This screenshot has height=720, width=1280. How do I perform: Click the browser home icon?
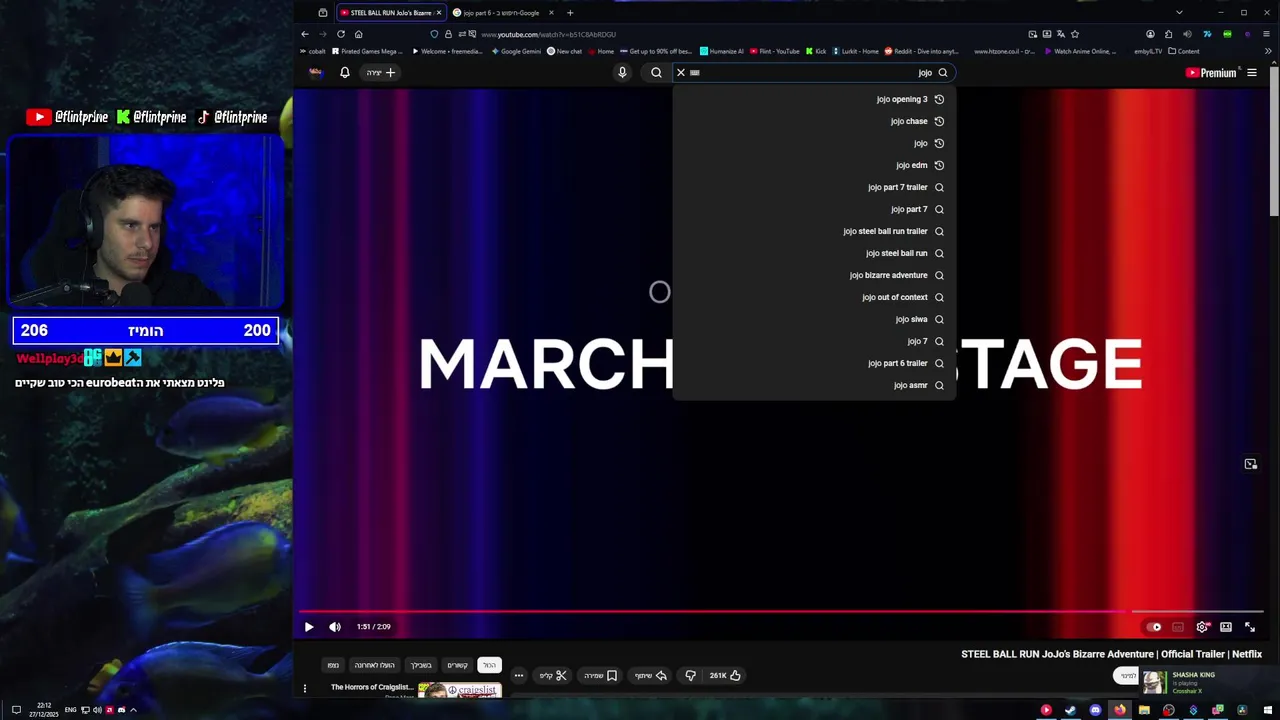tap(358, 34)
